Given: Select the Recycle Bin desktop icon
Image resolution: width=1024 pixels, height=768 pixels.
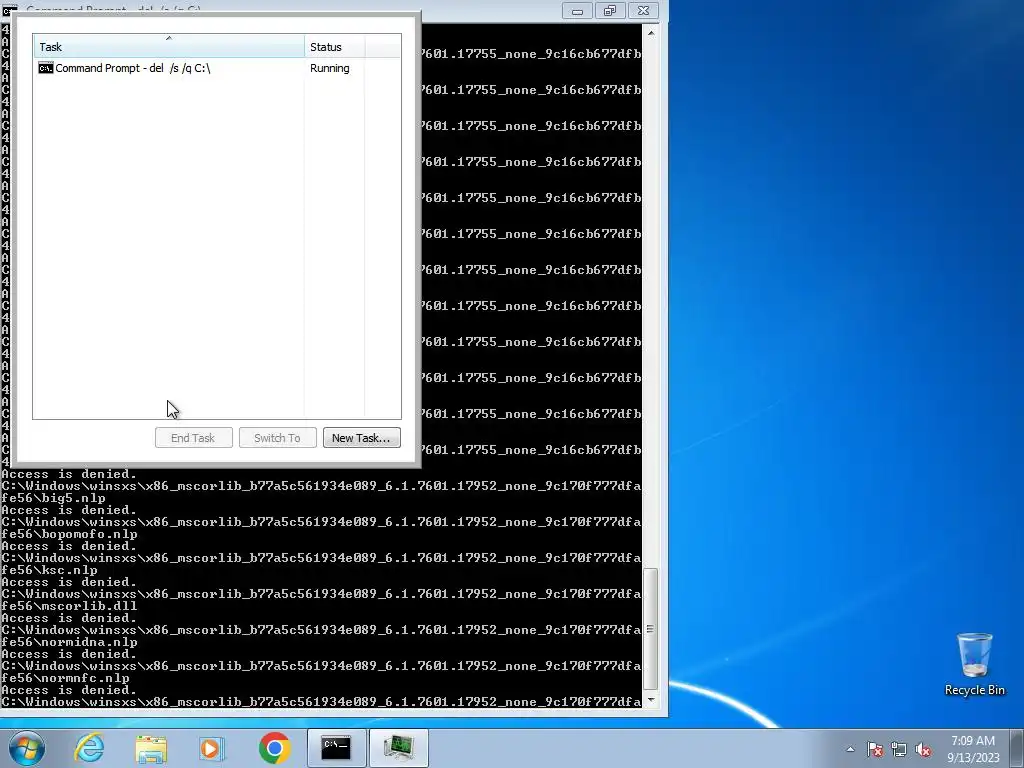Looking at the screenshot, I should (x=974, y=664).
